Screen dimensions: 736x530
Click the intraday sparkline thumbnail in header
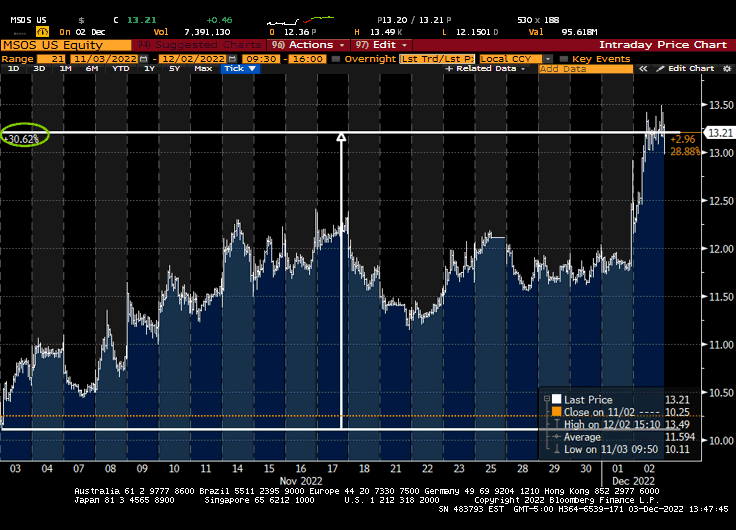(300, 20)
